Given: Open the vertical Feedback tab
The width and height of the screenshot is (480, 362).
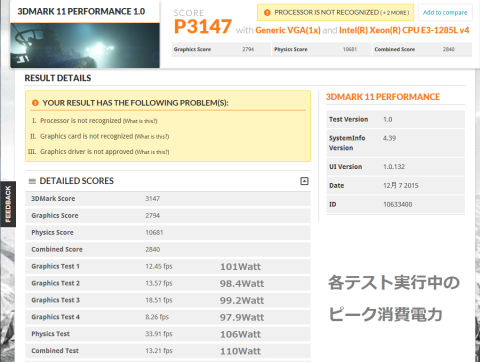Looking at the screenshot, I should point(8,204).
